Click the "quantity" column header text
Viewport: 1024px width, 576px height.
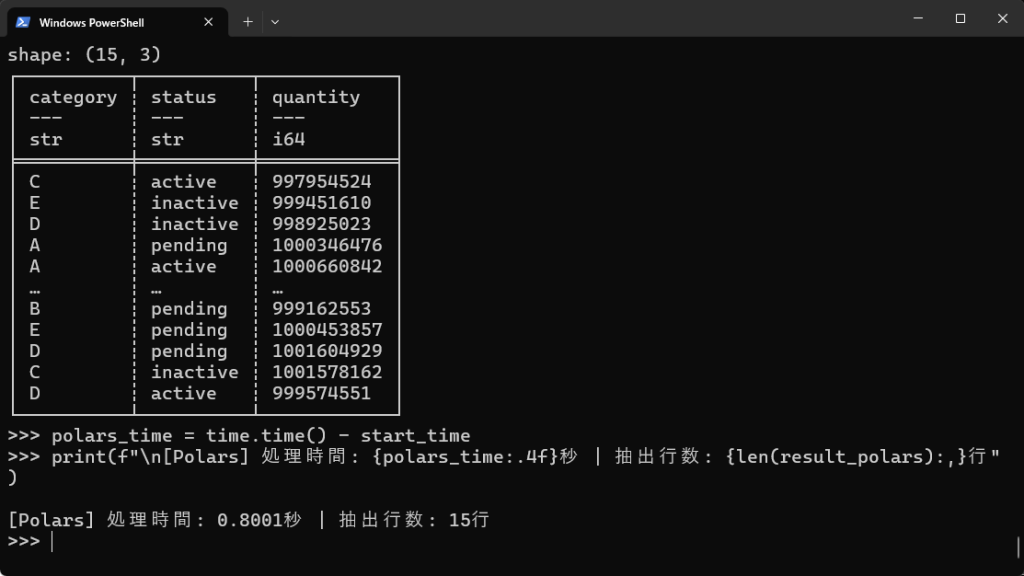[x=315, y=97]
